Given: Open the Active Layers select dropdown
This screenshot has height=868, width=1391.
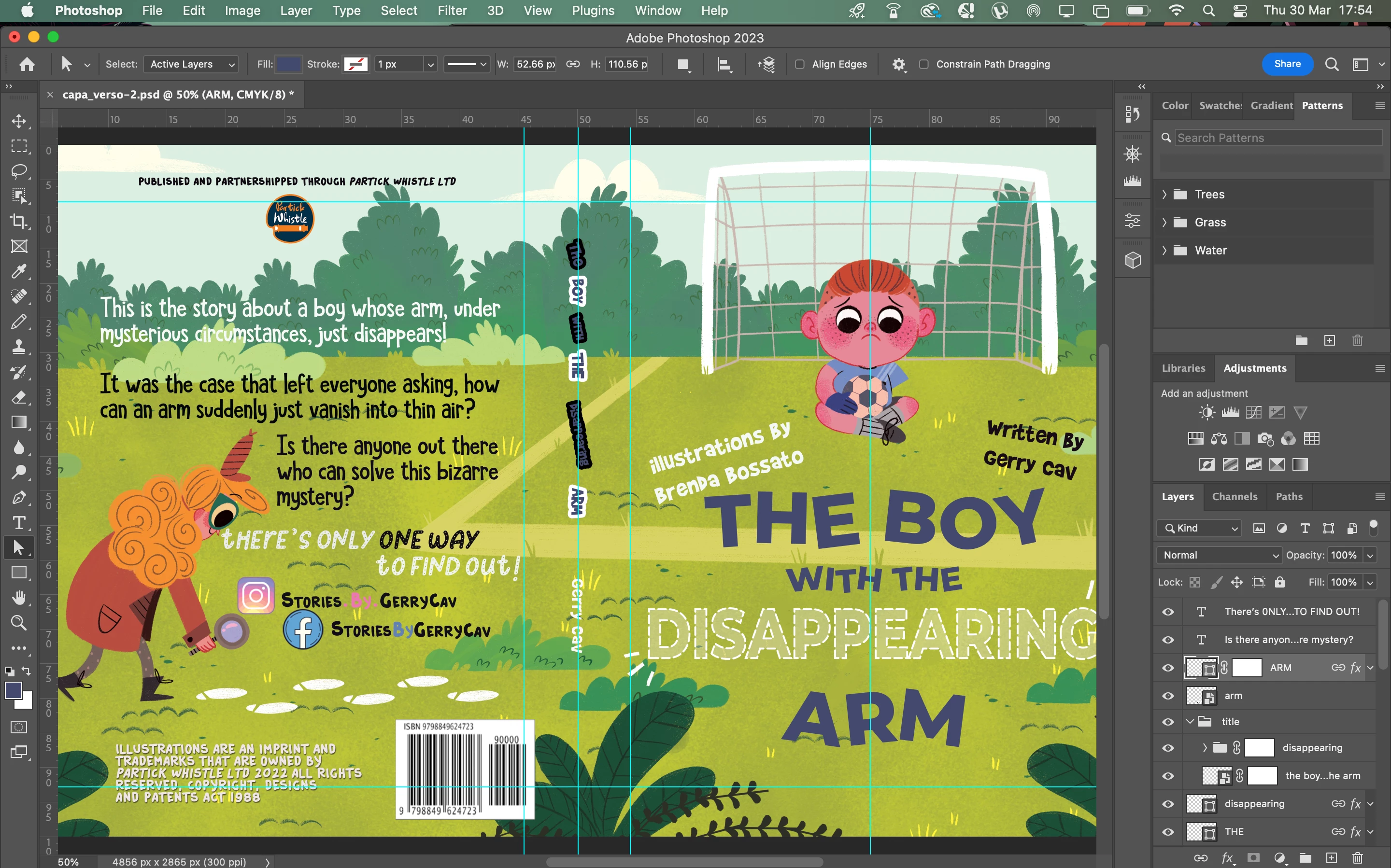Looking at the screenshot, I should click(x=191, y=64).
